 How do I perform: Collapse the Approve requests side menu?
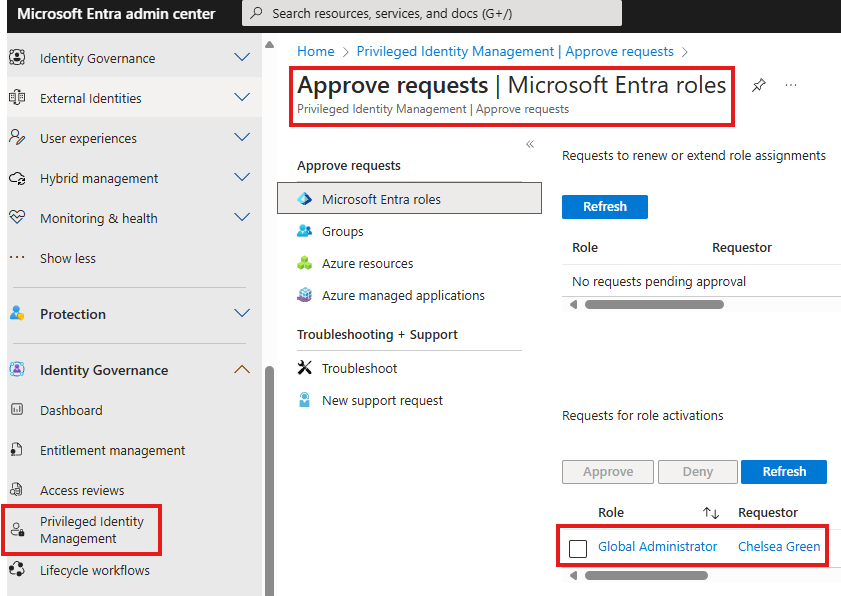pos(530,144)
